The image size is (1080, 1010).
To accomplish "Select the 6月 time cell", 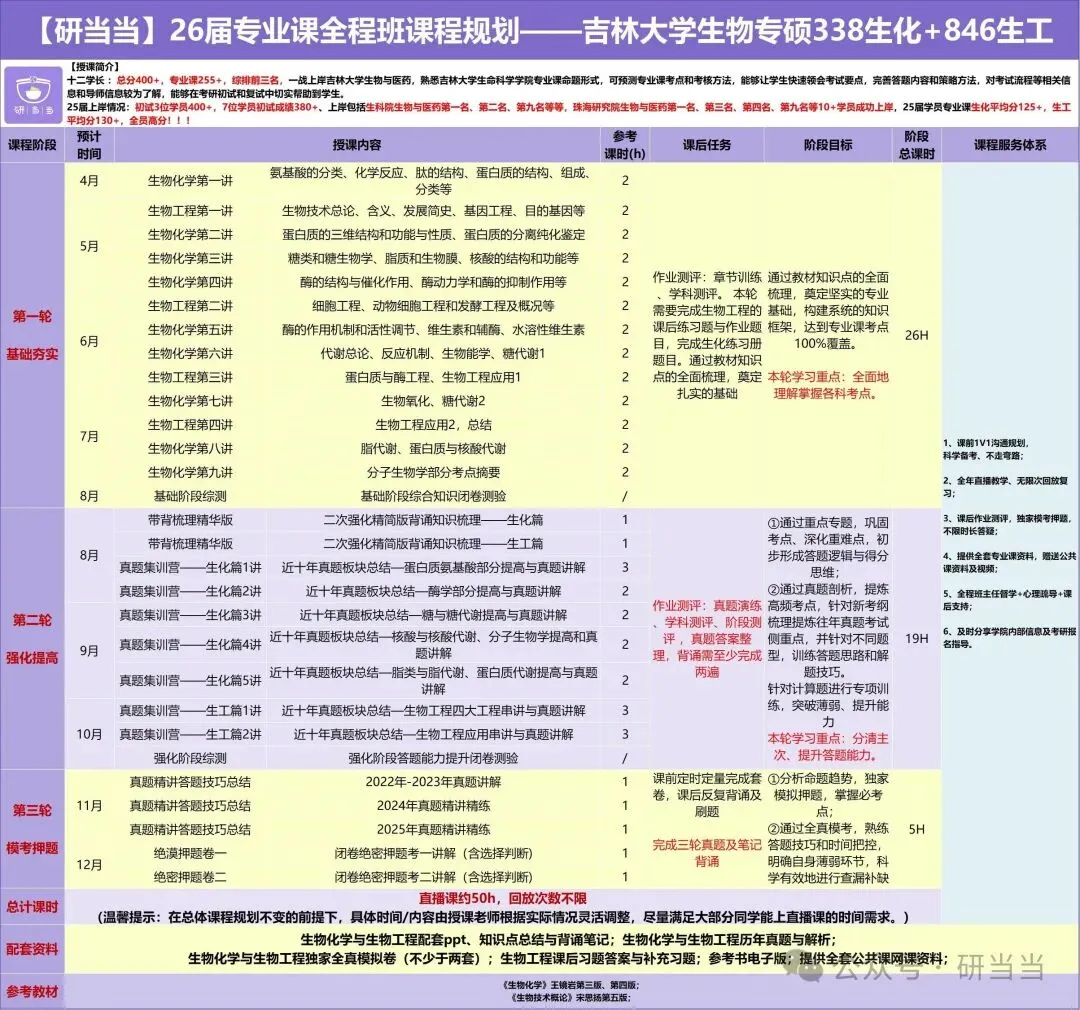I will [89, 342].
